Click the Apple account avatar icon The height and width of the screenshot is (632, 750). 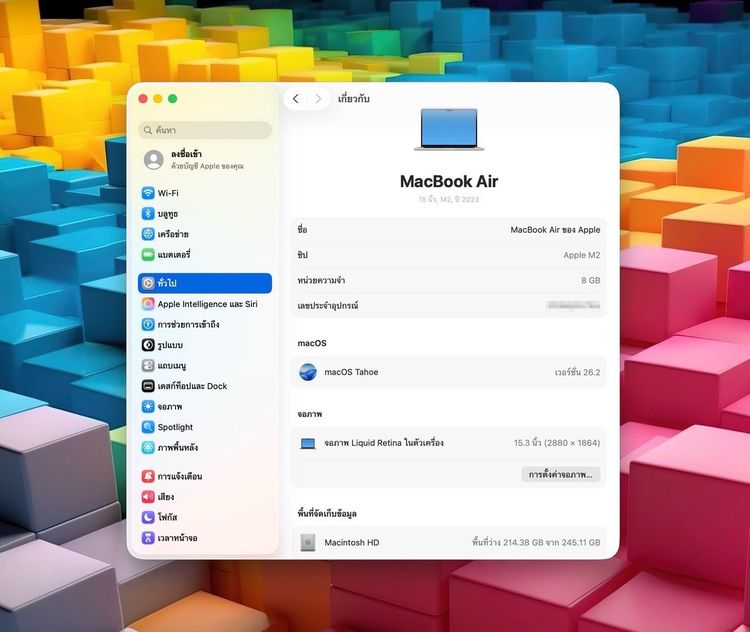[154, 160]
